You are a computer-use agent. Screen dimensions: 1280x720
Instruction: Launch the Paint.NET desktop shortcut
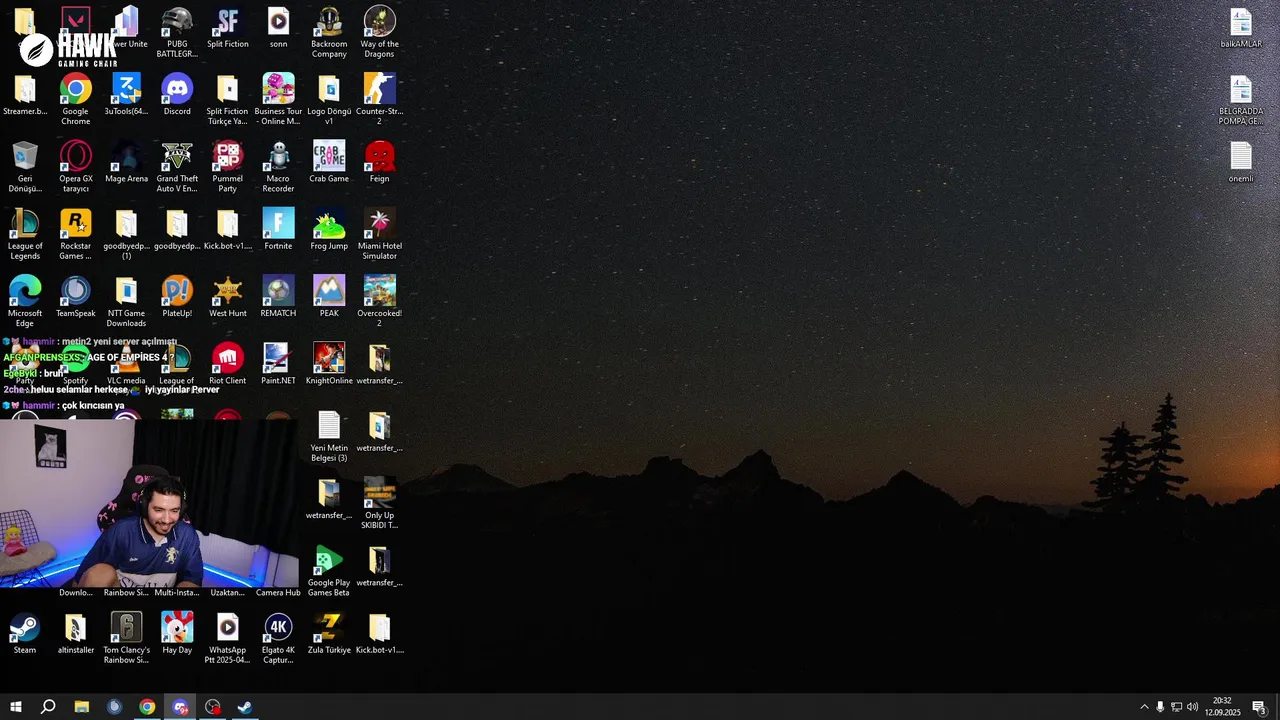[x=276, y=364]
